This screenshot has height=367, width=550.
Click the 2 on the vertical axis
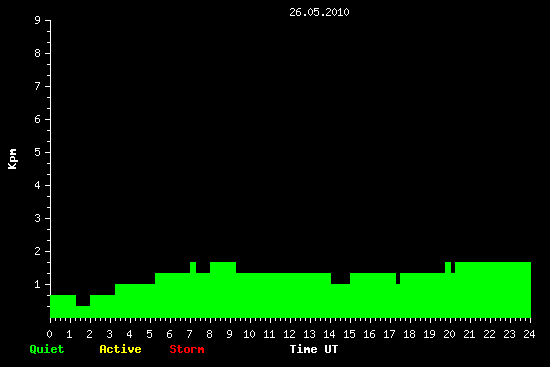click(38, 251)
